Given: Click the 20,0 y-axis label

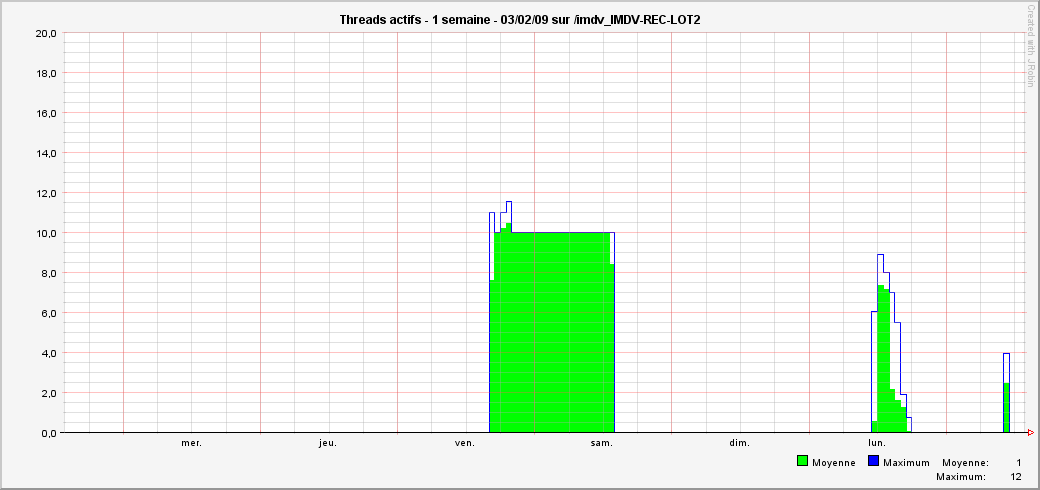Looking at the screenshot, I should (x=45, y=33).
